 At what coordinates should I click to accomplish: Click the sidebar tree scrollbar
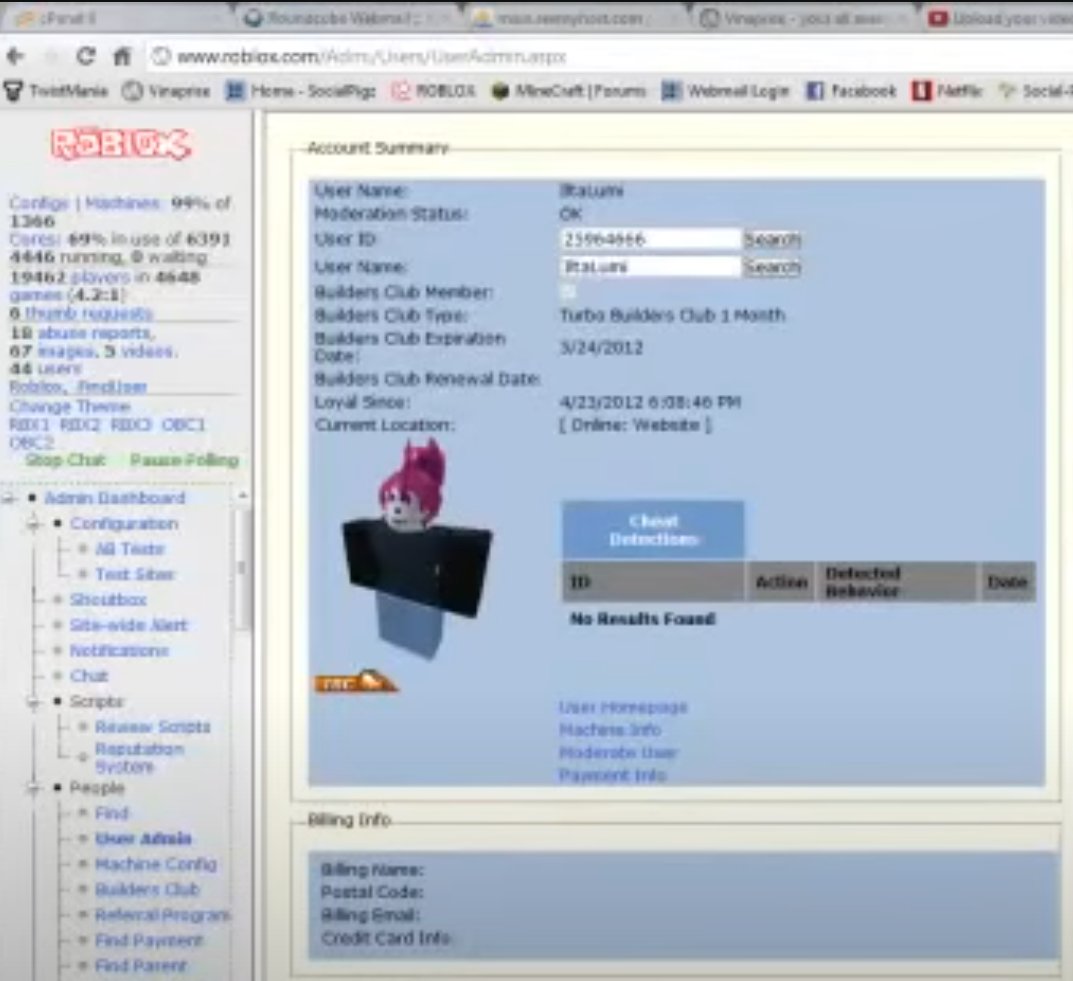coord(242,568)
